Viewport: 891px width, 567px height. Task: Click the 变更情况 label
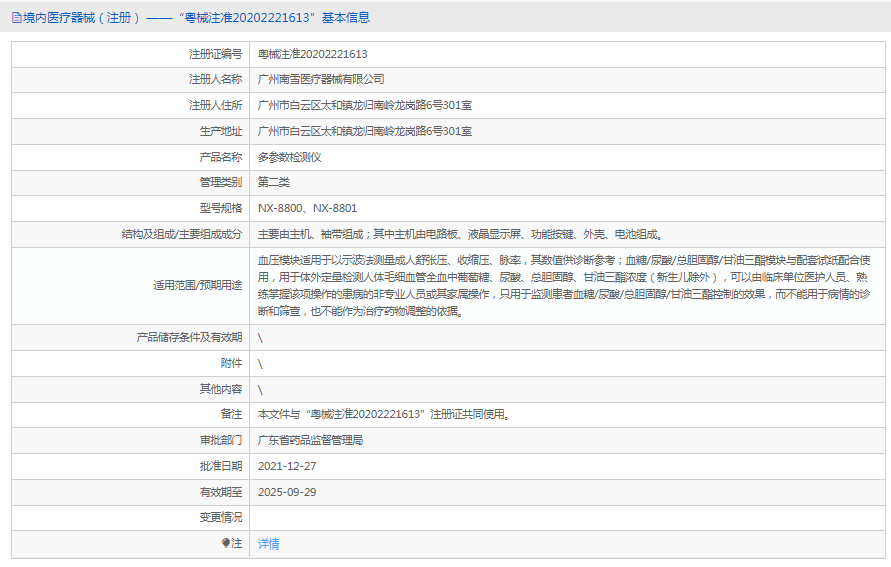coord(221,518)
